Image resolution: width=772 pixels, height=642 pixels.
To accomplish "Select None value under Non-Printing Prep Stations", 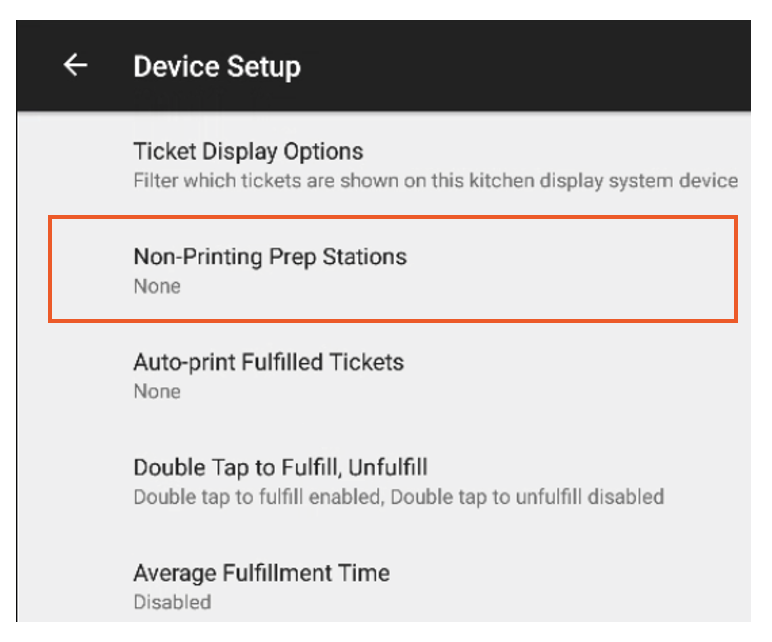I will tap(157, 287).
